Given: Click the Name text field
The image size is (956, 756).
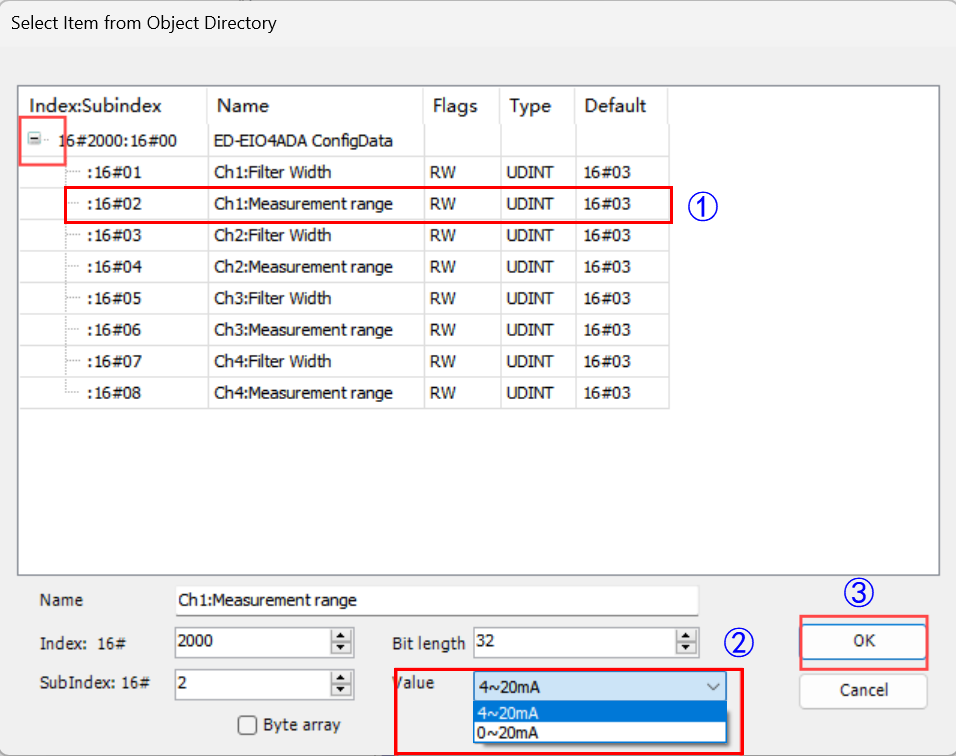Looking at the screenshot, I should 435,600.
